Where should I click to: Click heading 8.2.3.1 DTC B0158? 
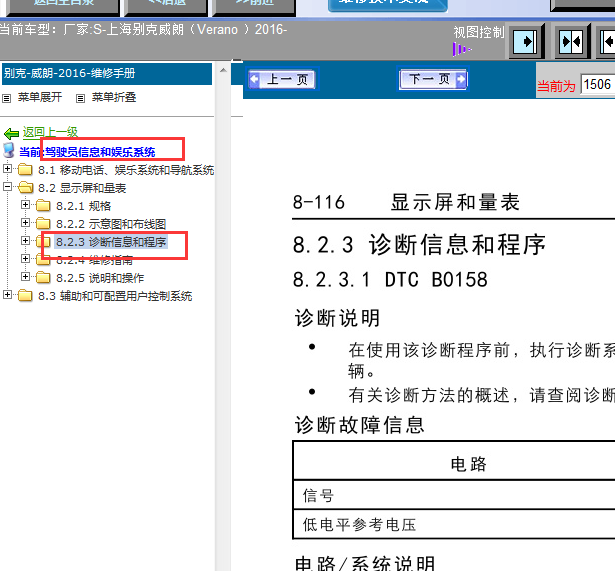[x=390, y=280]
